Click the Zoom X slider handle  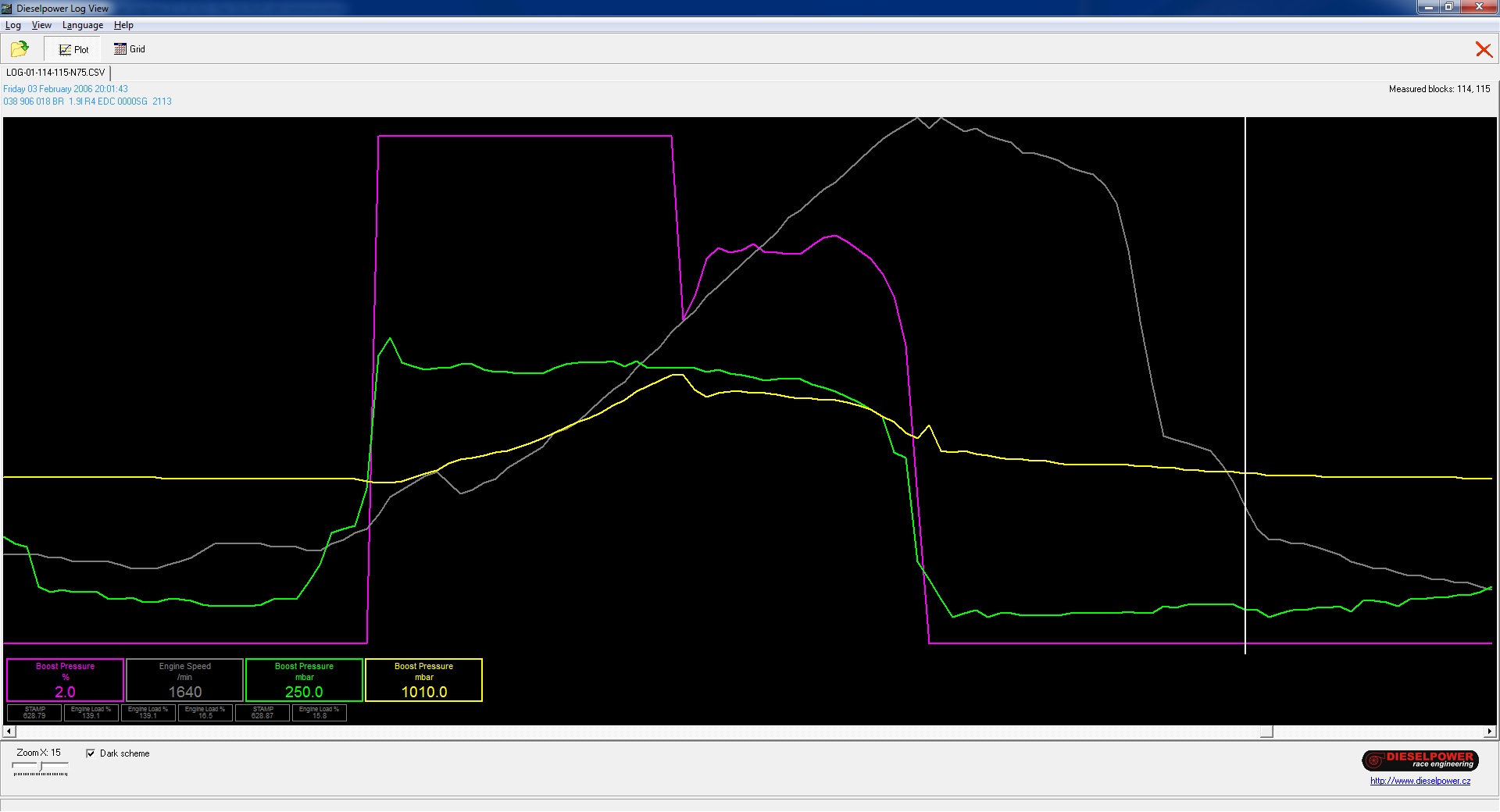[41, 767]
